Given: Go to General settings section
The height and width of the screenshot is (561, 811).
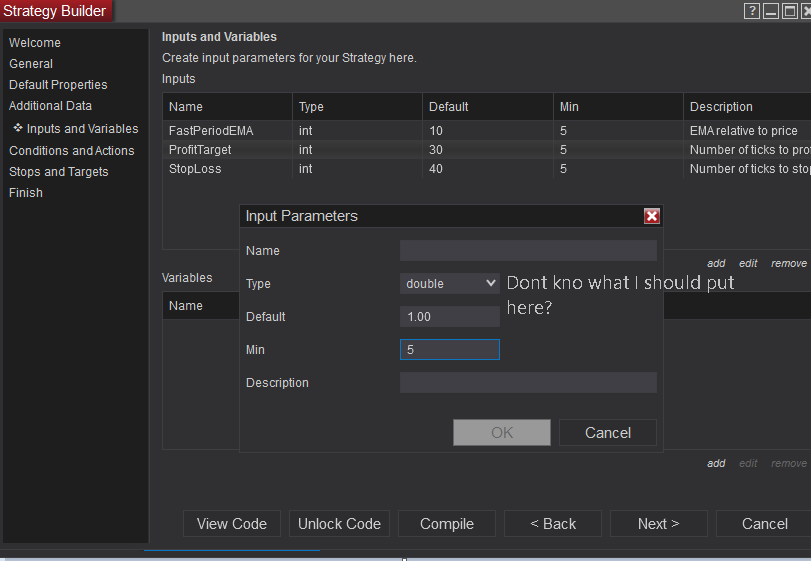Looking at the screenshot, I should point(31,64).
